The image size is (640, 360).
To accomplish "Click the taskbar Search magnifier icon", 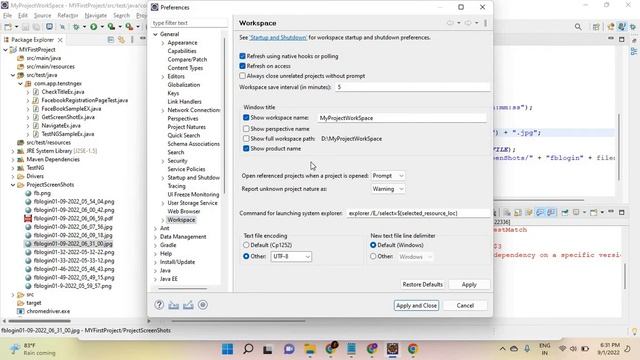I will point(248,349).
